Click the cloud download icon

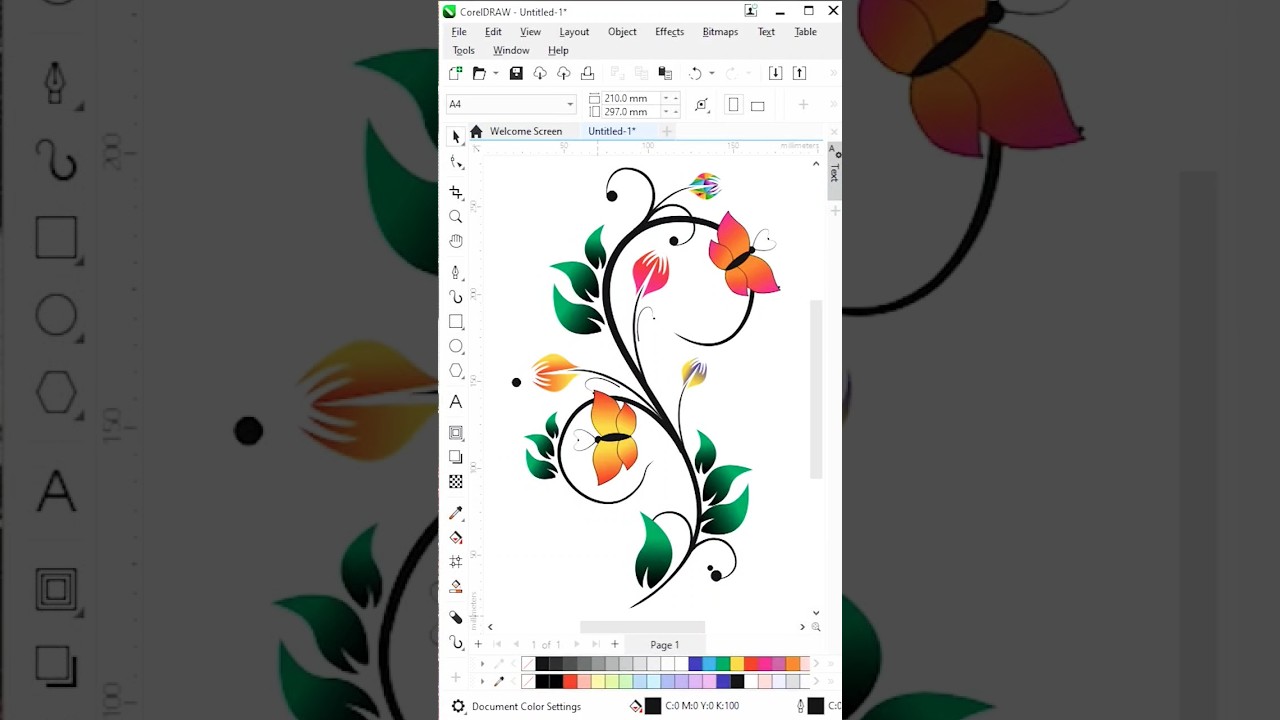pos(540,73)
